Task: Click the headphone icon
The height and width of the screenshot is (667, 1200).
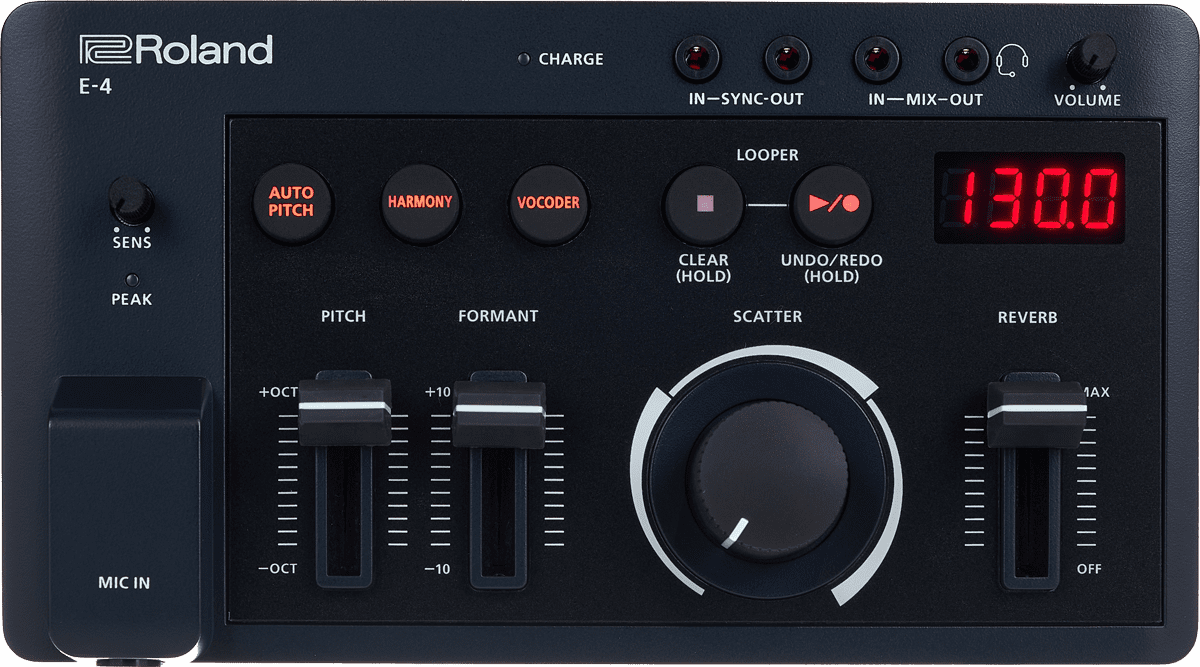Action: click(x=1011, y=60)
